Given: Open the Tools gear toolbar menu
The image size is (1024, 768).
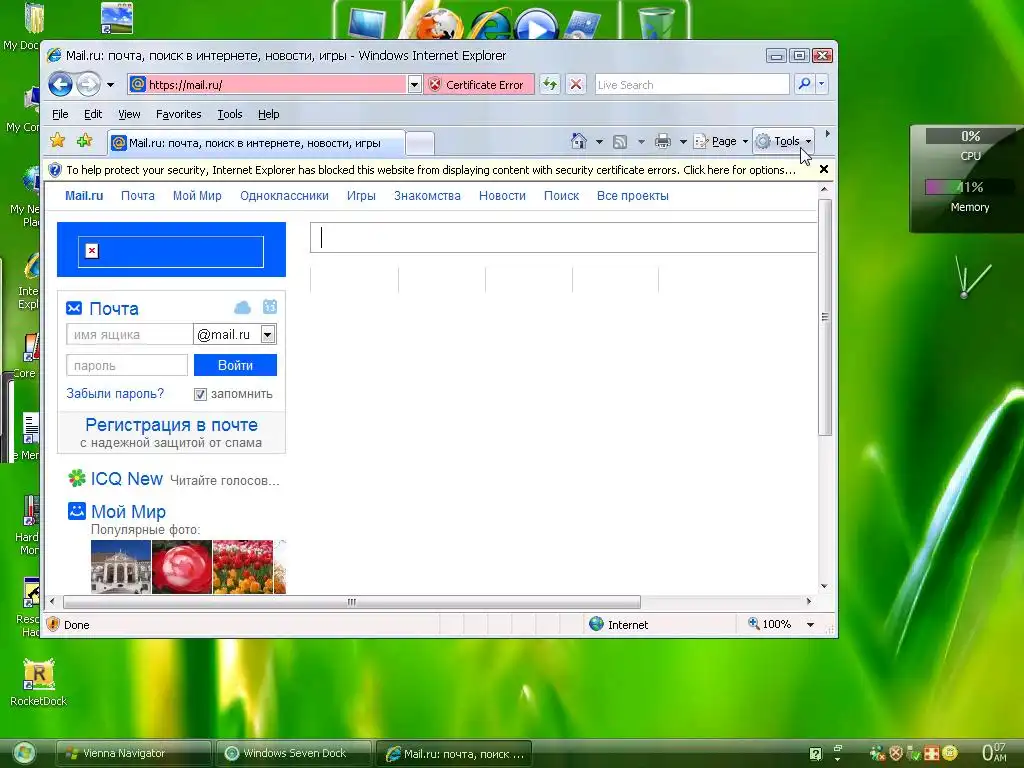Looking at the screenshot, I should (x=784, y=142).
